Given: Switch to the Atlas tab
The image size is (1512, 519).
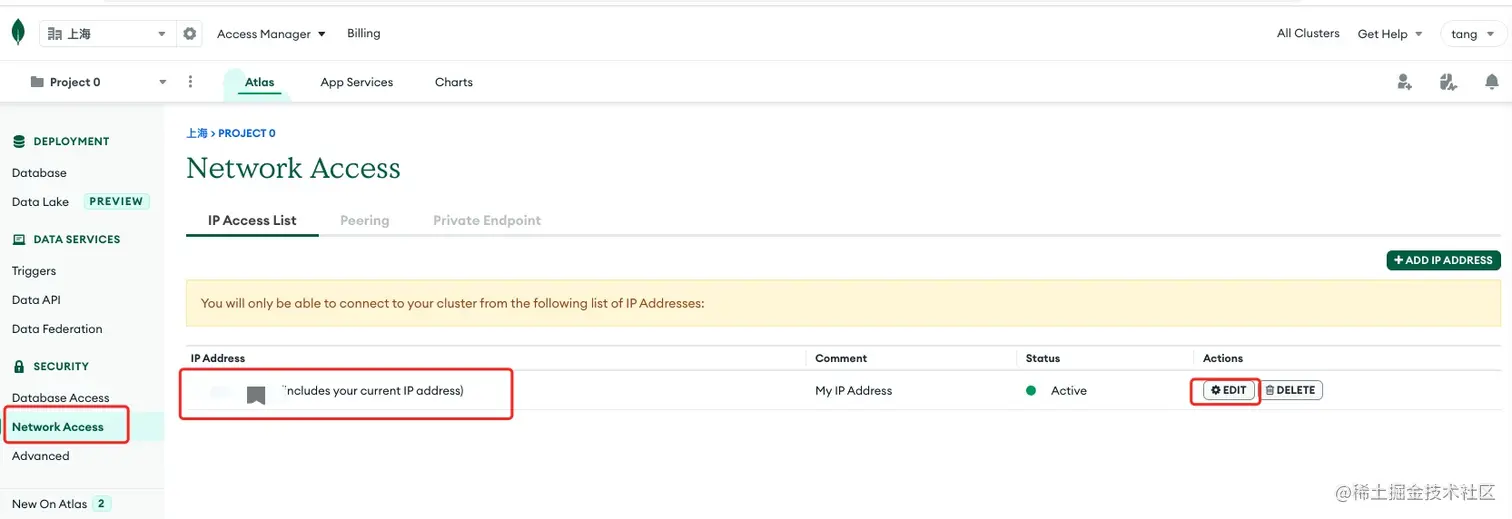Looking at the screenshot, I should pyautogui.click(x=260, y=82).
